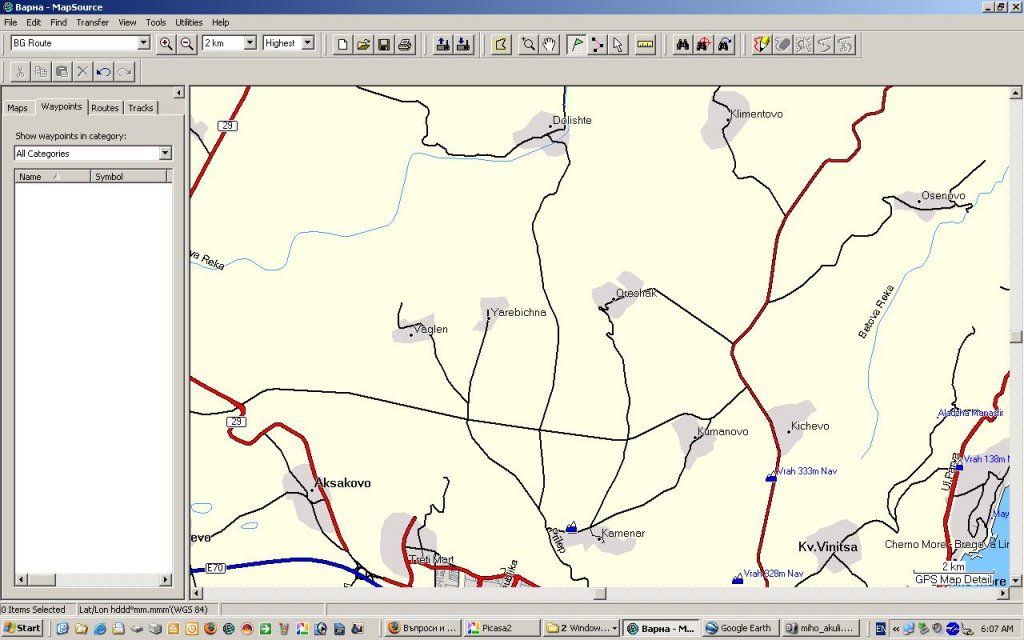Click map vertical scrollbar down arrow
Screen dimensions: 1024x640
coord(1016,580)
